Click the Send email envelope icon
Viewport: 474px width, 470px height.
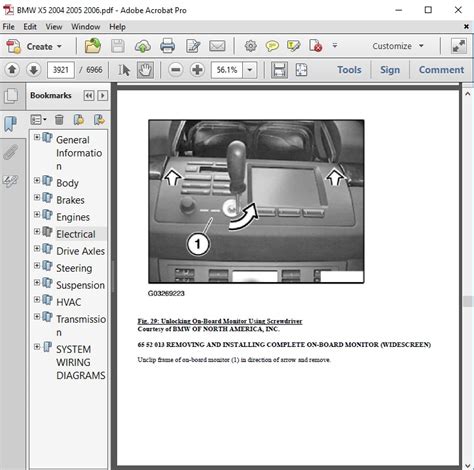click(217, 46)
